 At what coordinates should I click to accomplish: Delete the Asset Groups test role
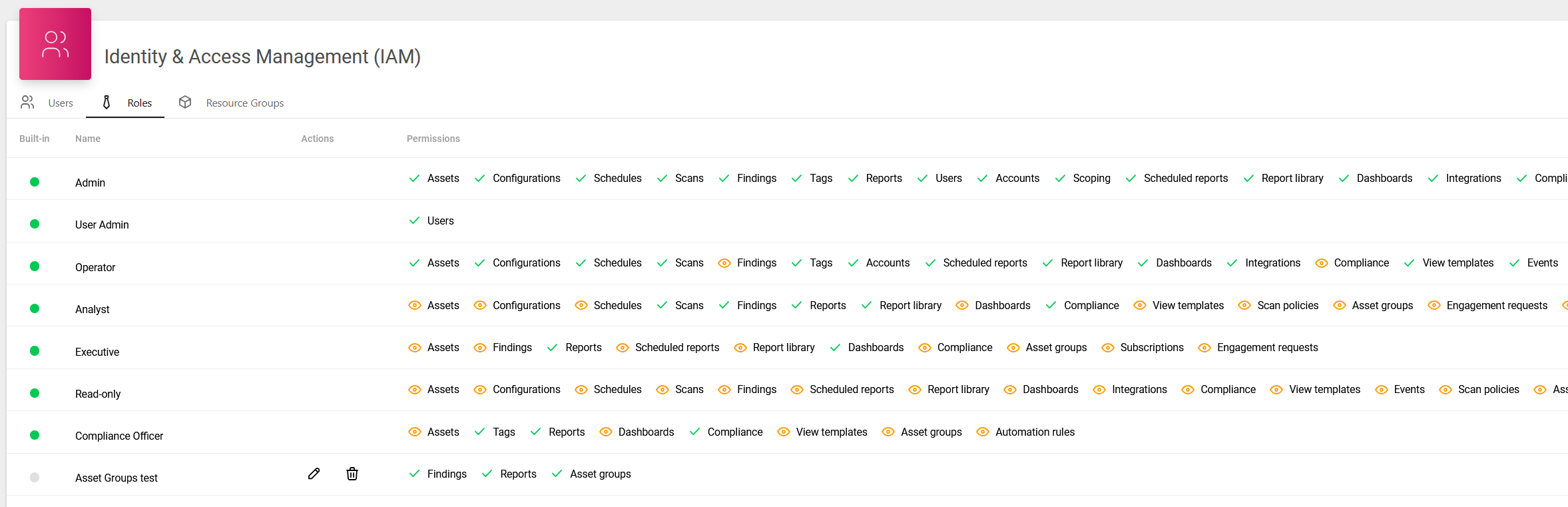[x=352, y=474]
